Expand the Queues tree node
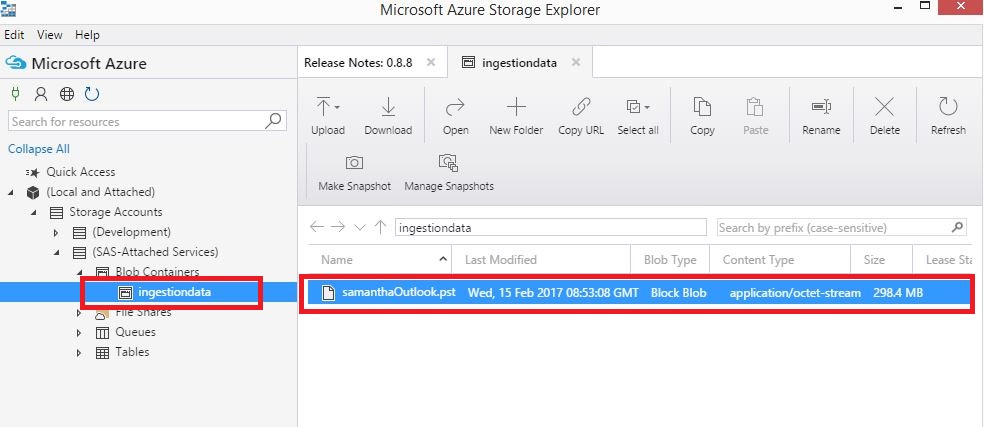The height and width of the screenshot is (427, 984). point(79,333)
